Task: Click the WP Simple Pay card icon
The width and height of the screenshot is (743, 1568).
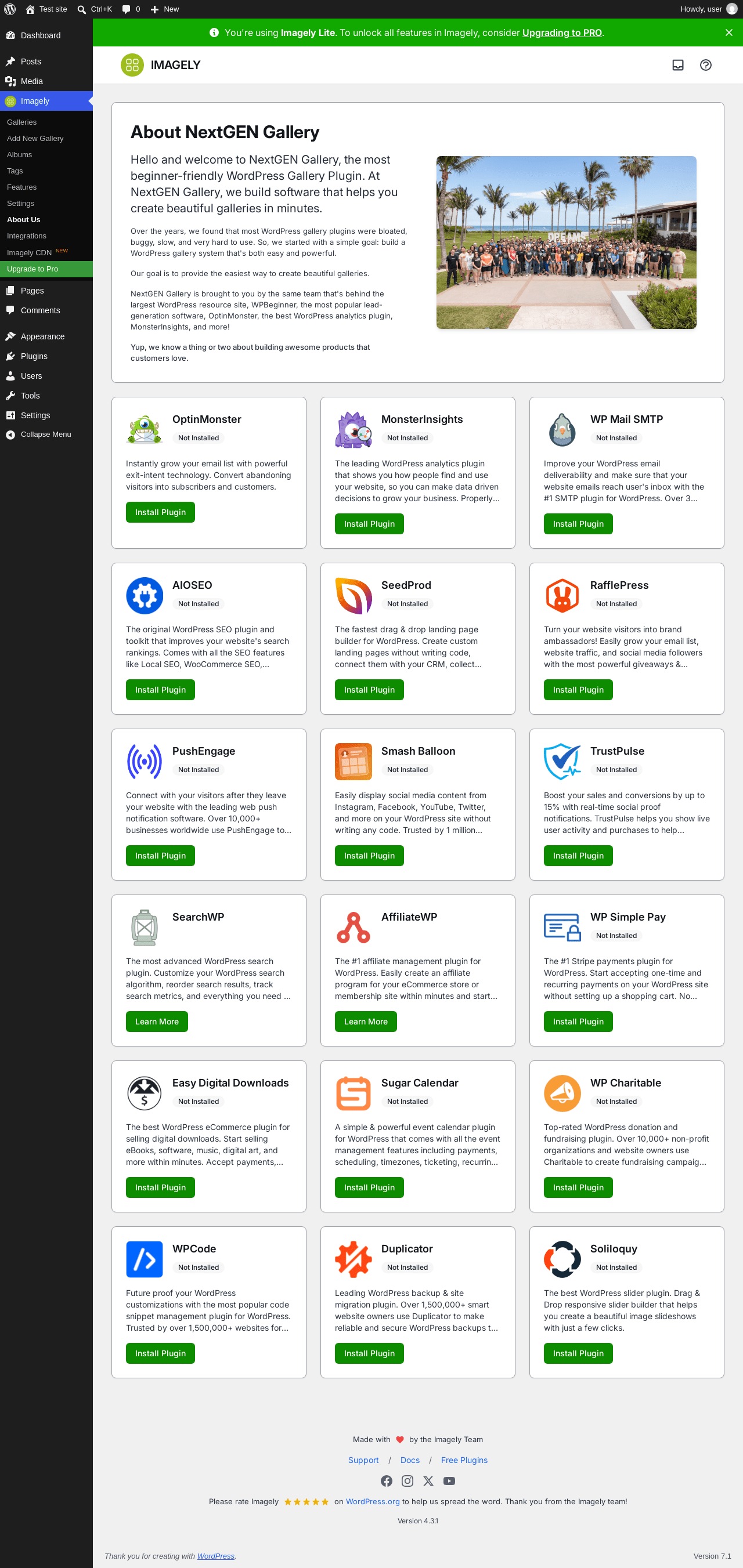Action: coord(562,927)
